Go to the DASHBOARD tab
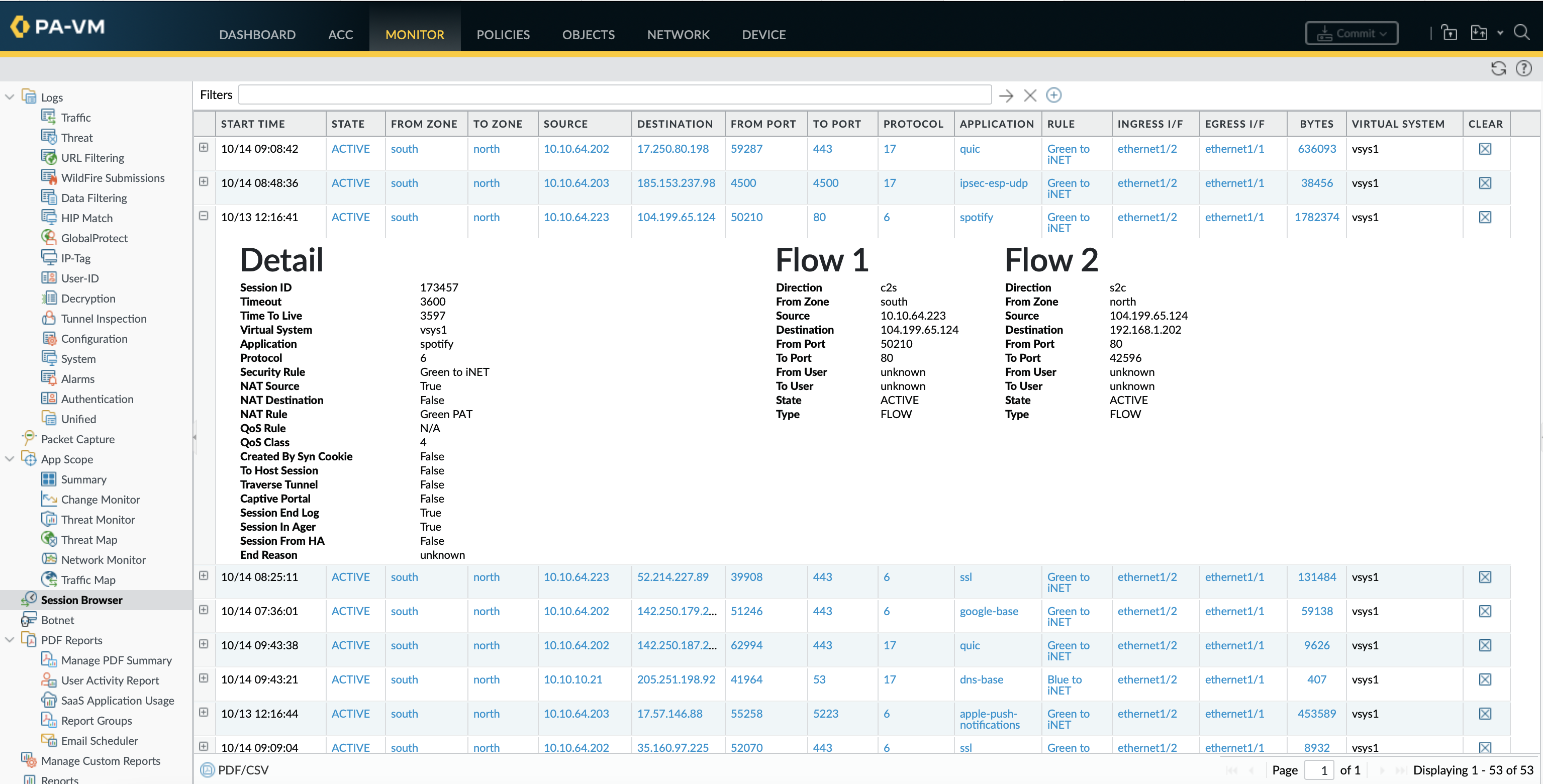Image resolution: width=1543 pixels, height=784 pixels. (257, 35)
